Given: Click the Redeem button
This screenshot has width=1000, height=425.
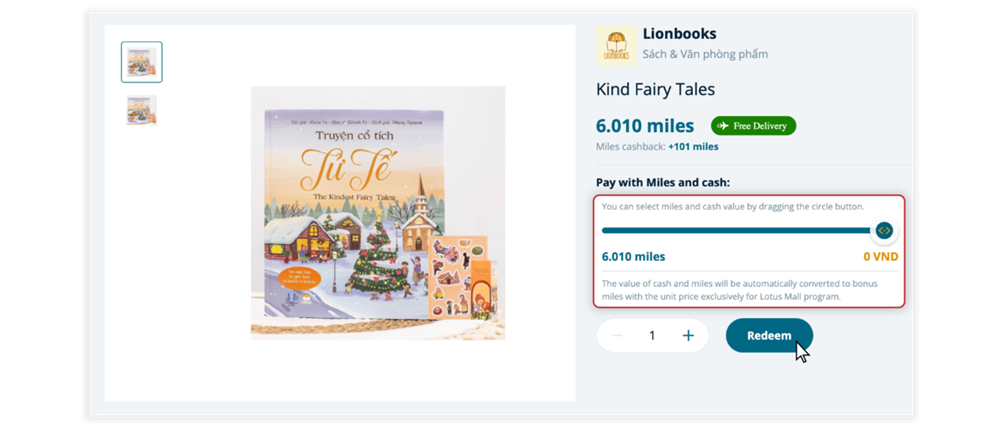Looking at the screenshot, I should [769, 336].
